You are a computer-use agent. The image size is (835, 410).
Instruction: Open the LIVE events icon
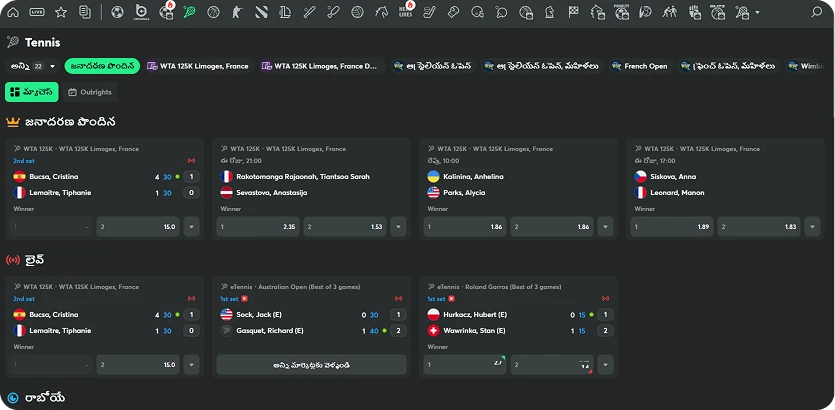pyautogui.click(x=37, y=13)
